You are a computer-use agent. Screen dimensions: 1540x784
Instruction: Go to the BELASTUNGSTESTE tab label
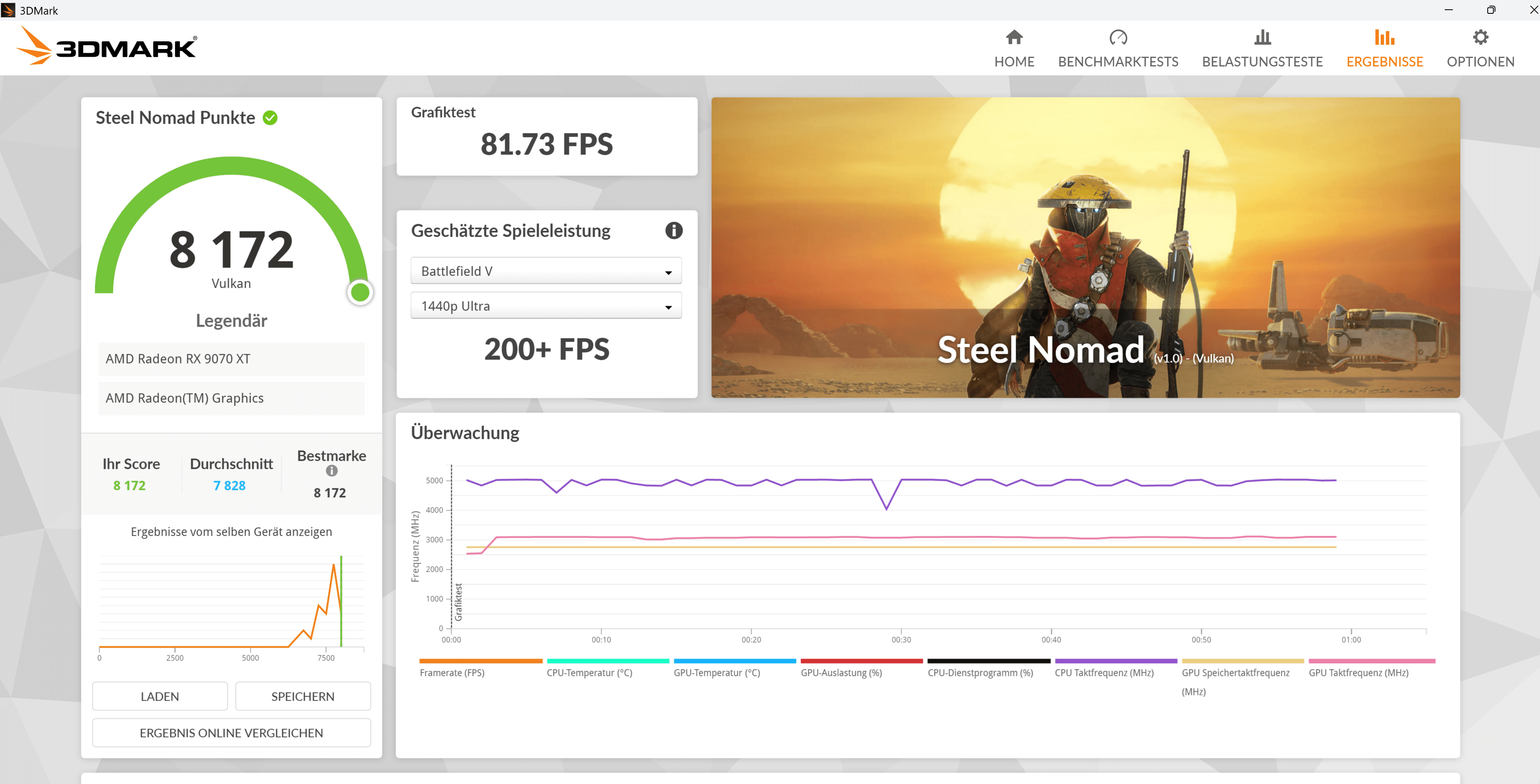coord(1262,62)
